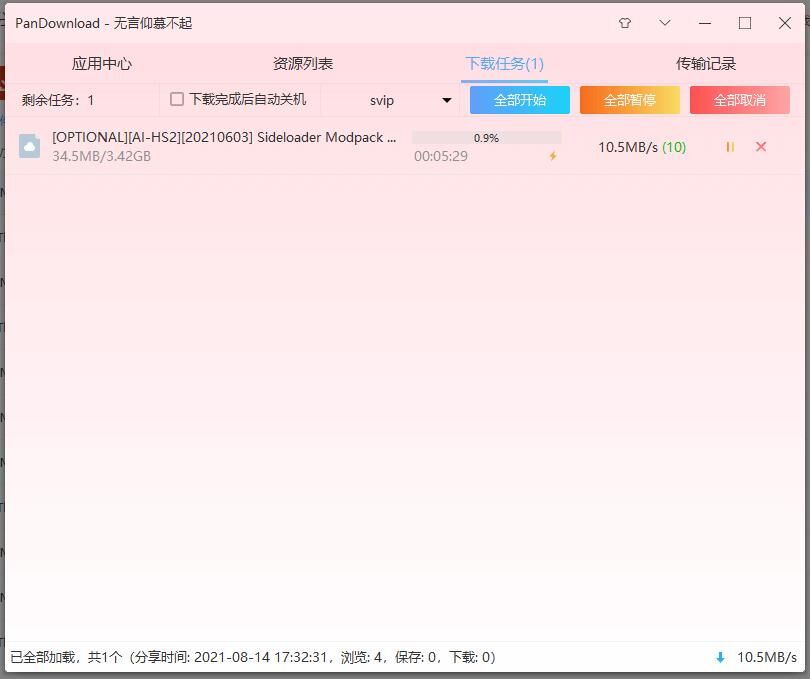This screenshot has height=679, width=810.
Task: Close the PanDownload window
Action: tap(785, 23)
